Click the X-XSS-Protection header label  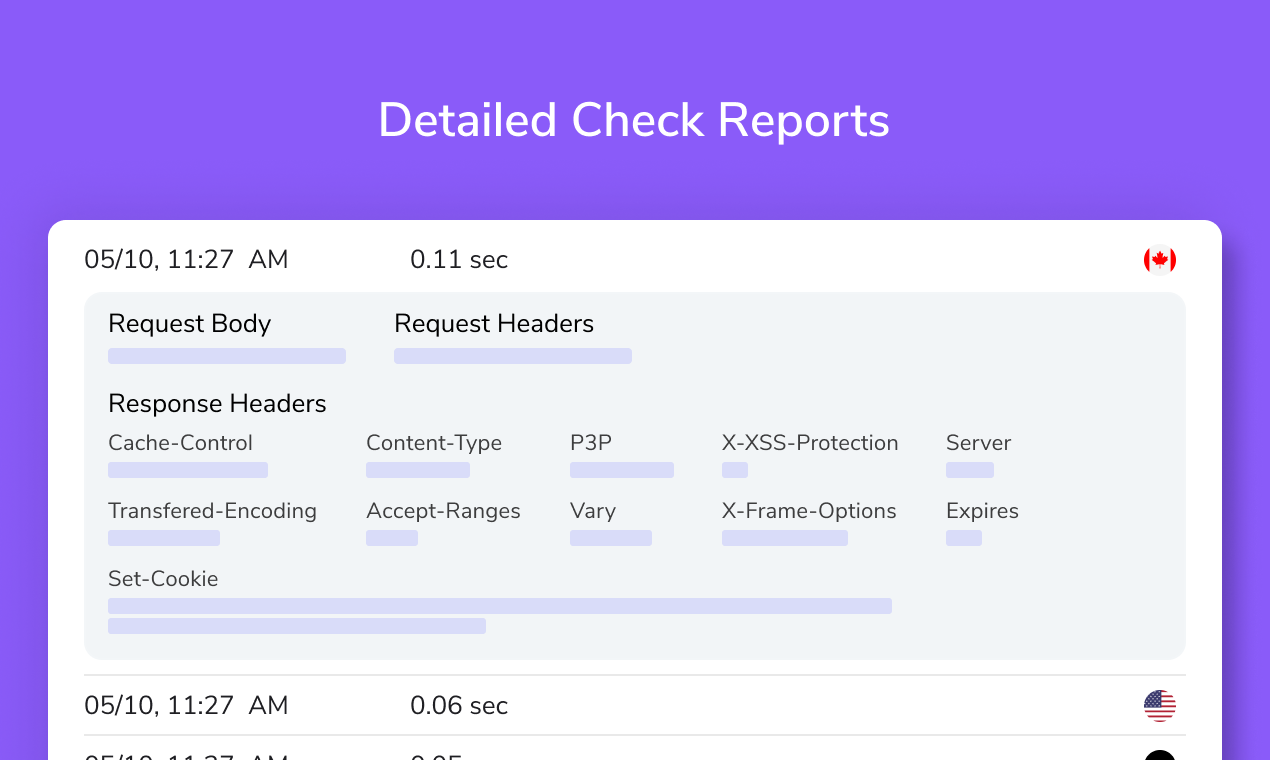[810, 443]
